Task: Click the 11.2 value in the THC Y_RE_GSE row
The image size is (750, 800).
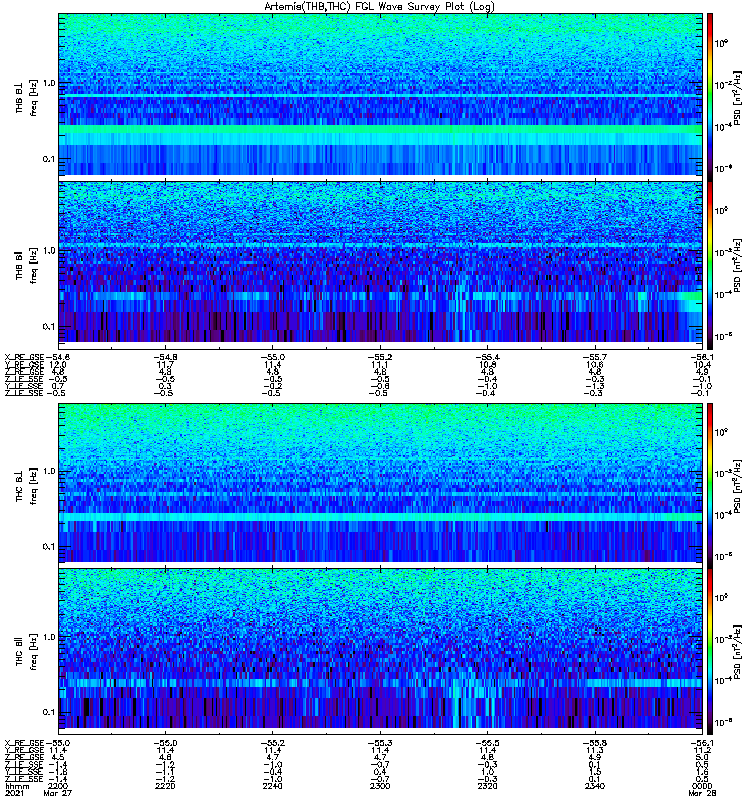Action: click(x=702, y=751)
